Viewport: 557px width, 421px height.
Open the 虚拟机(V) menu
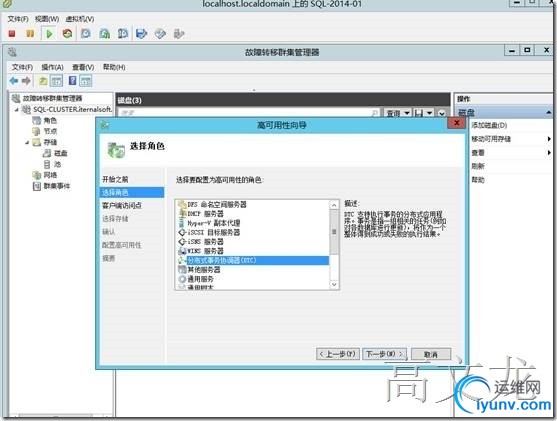[80, 19]
